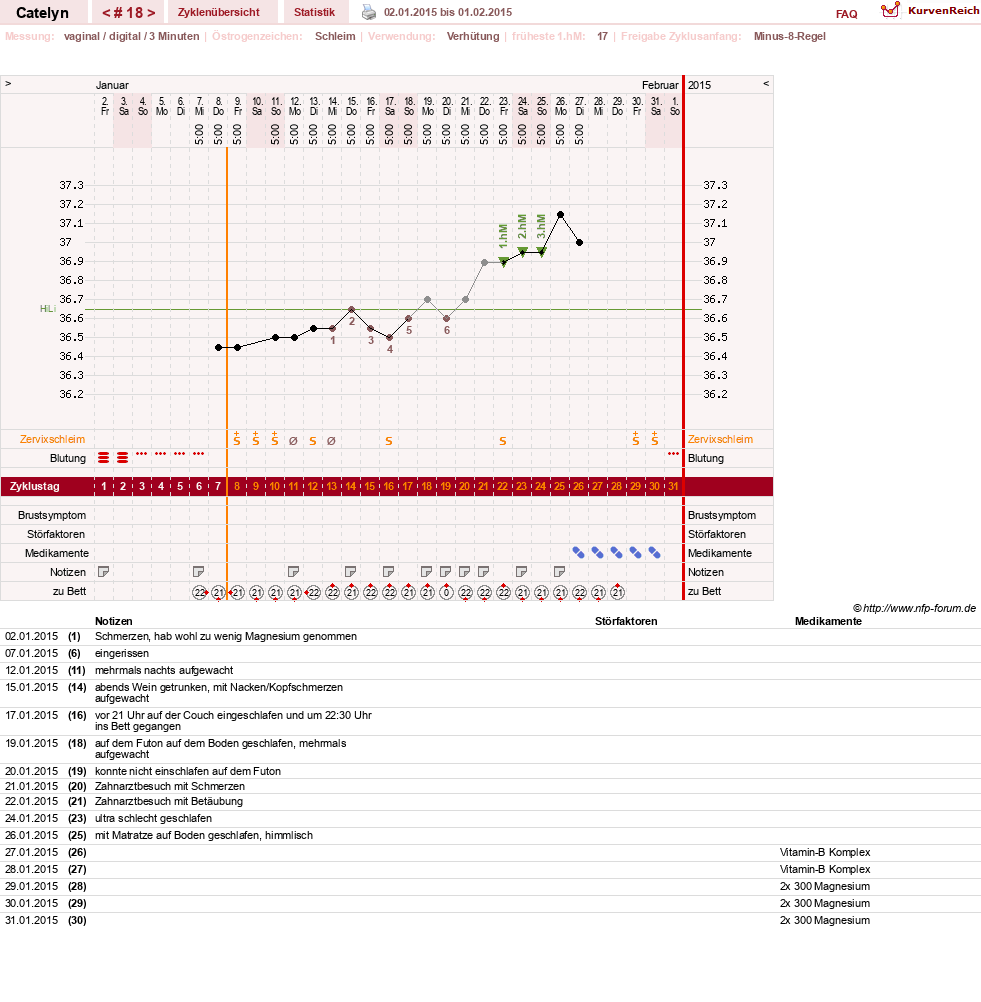Open the note icon on cycle day 20

coord(465,572)
